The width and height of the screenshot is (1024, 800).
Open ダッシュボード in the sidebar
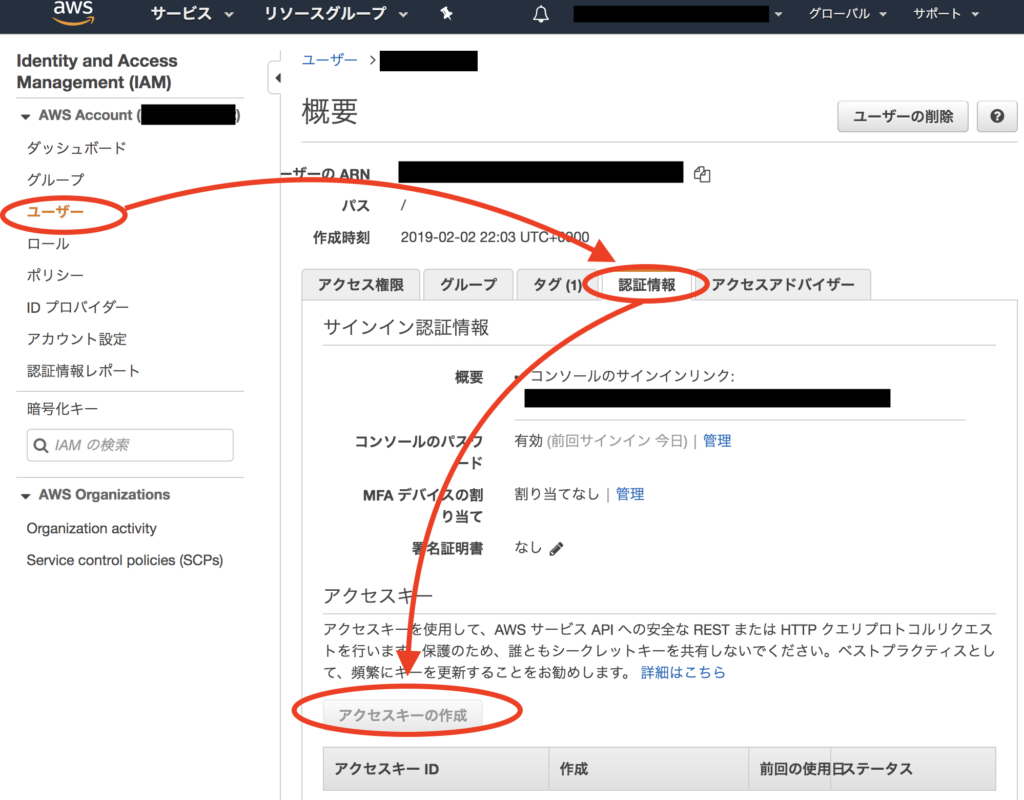pos(76,148)
